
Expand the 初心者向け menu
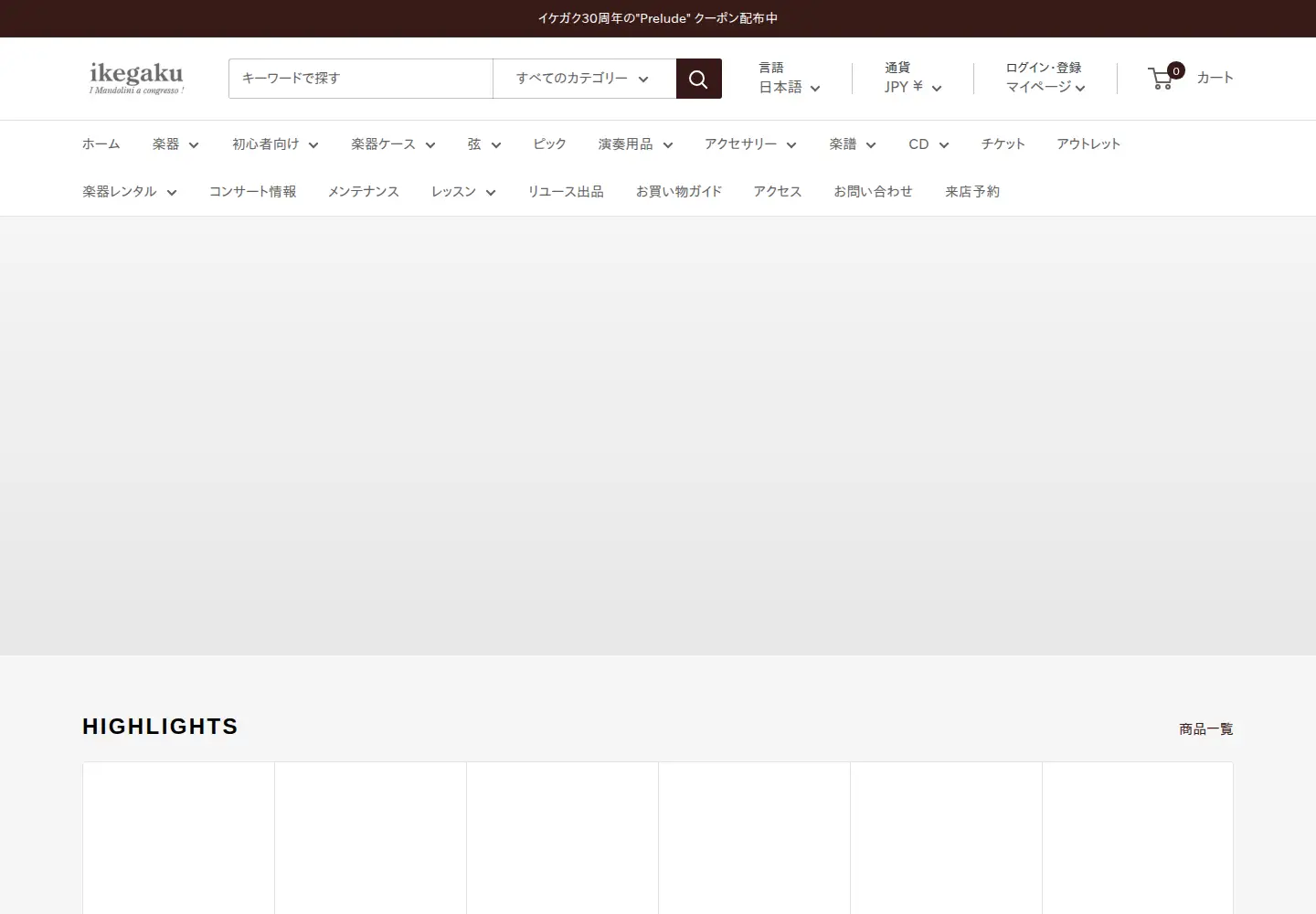[x=275, y=144]
